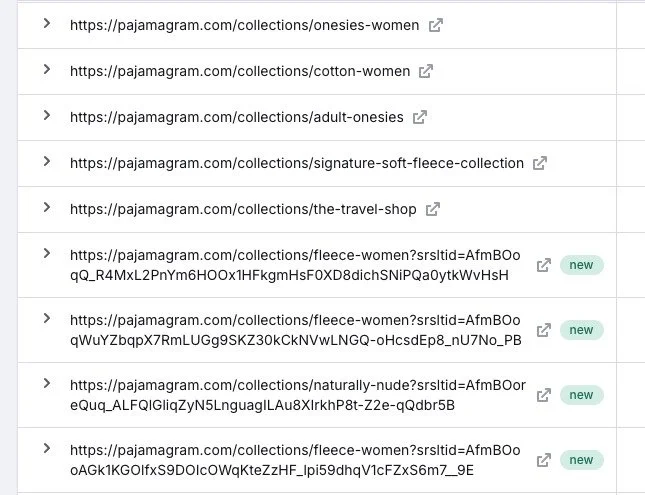Image resolution: width=645 pixels, height=495 pixels.
Task: Click the naturally-nude srsltid URL text
Action: click(x=298, y=395)
